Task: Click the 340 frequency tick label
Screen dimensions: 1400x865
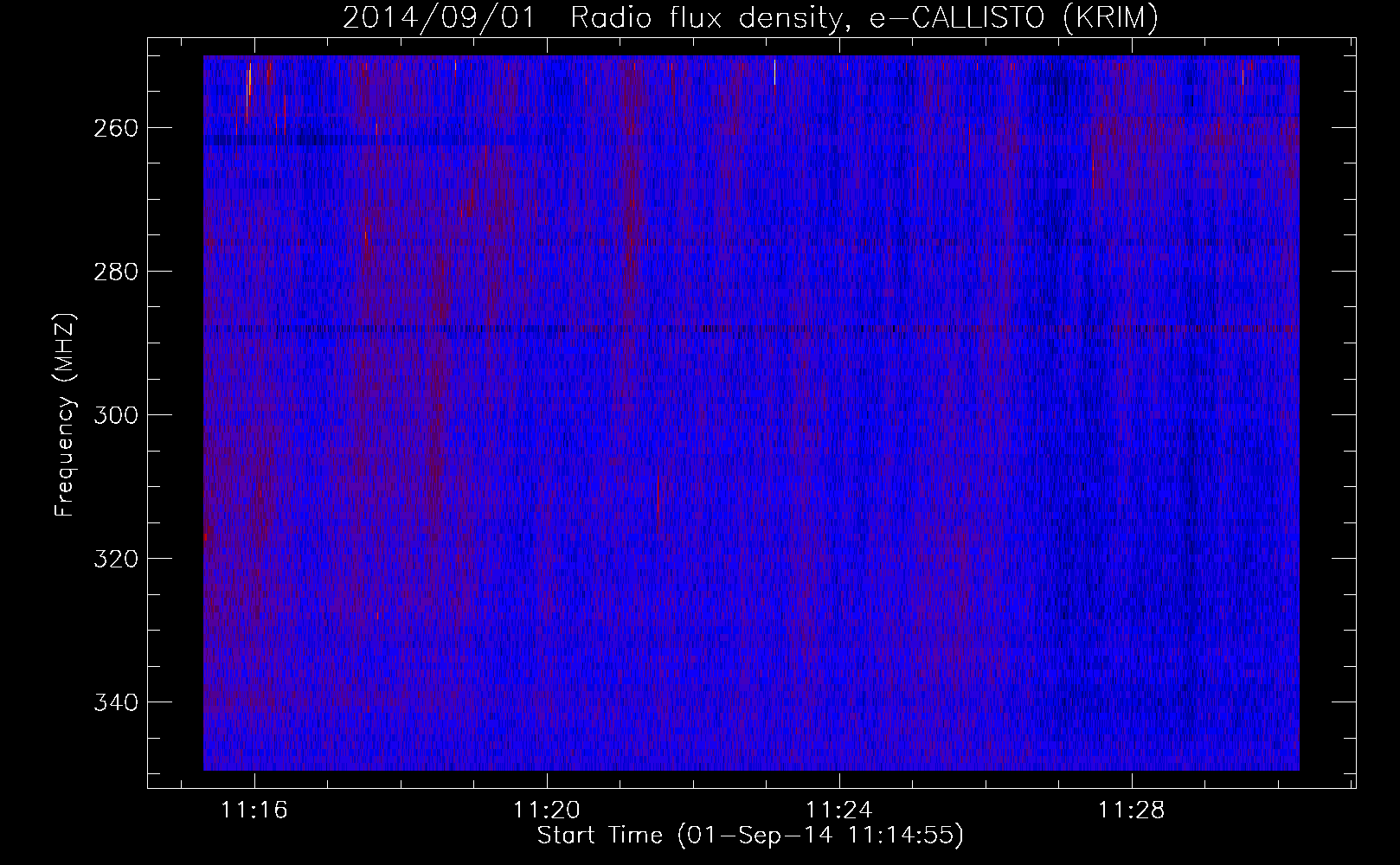Action: pos(114,702)
